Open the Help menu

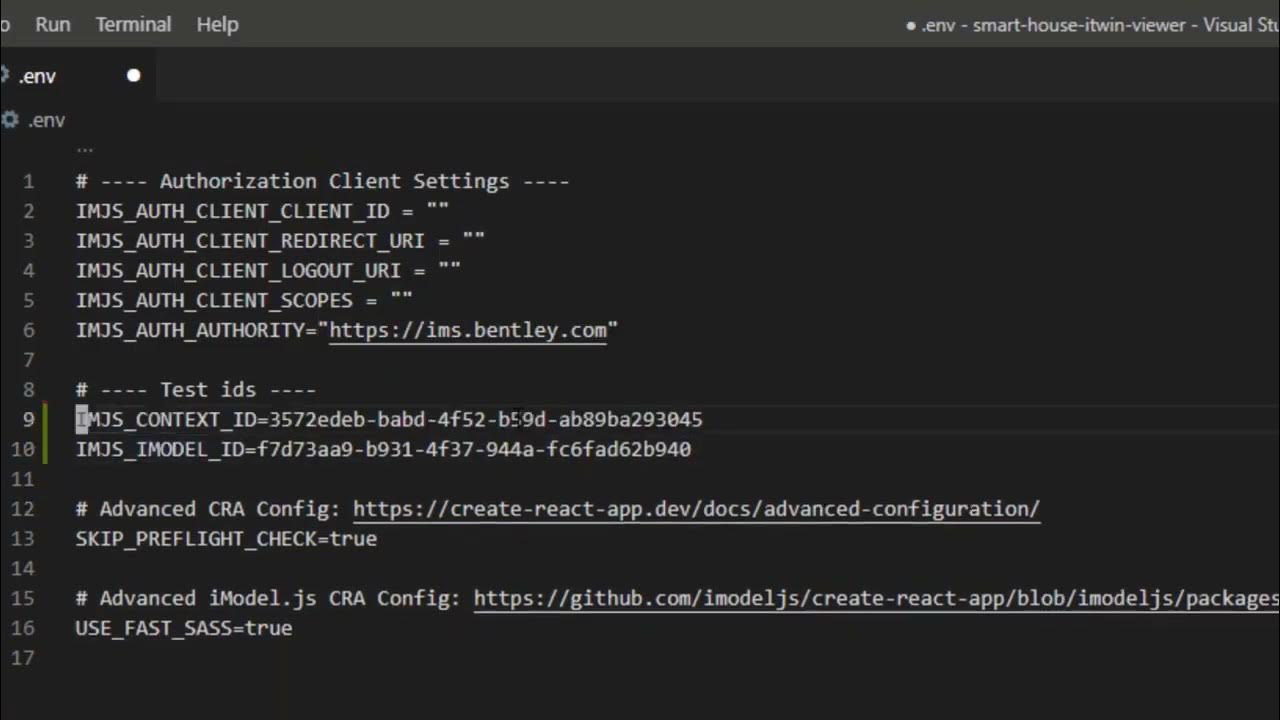[217, 24]
